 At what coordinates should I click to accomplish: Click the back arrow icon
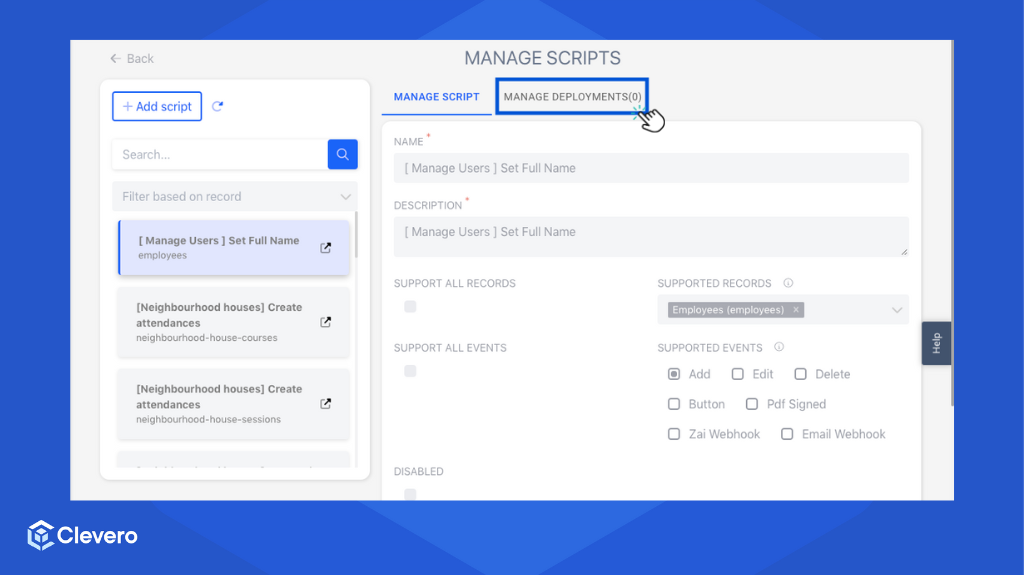coord(116,59)
